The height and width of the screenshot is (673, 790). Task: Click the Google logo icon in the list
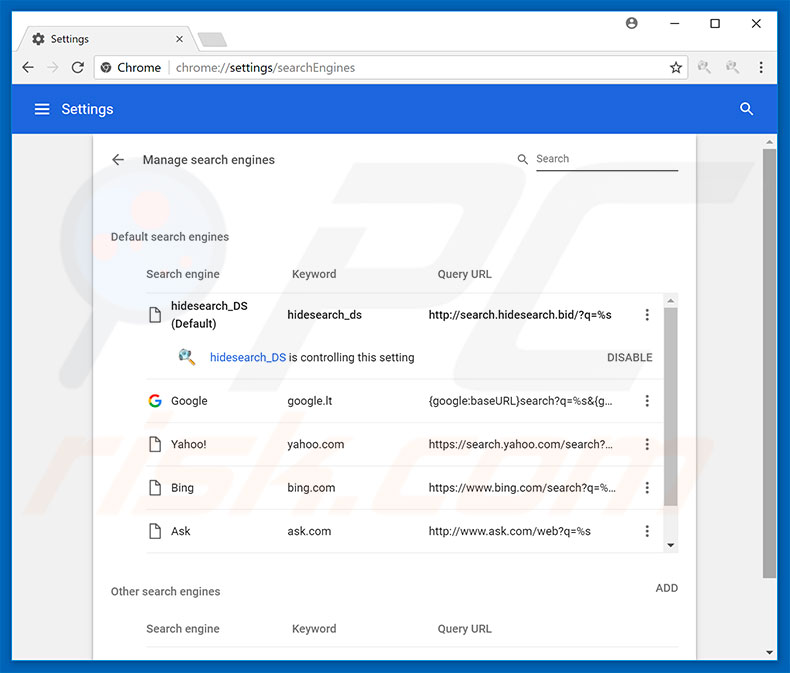(x=155, y=401)
